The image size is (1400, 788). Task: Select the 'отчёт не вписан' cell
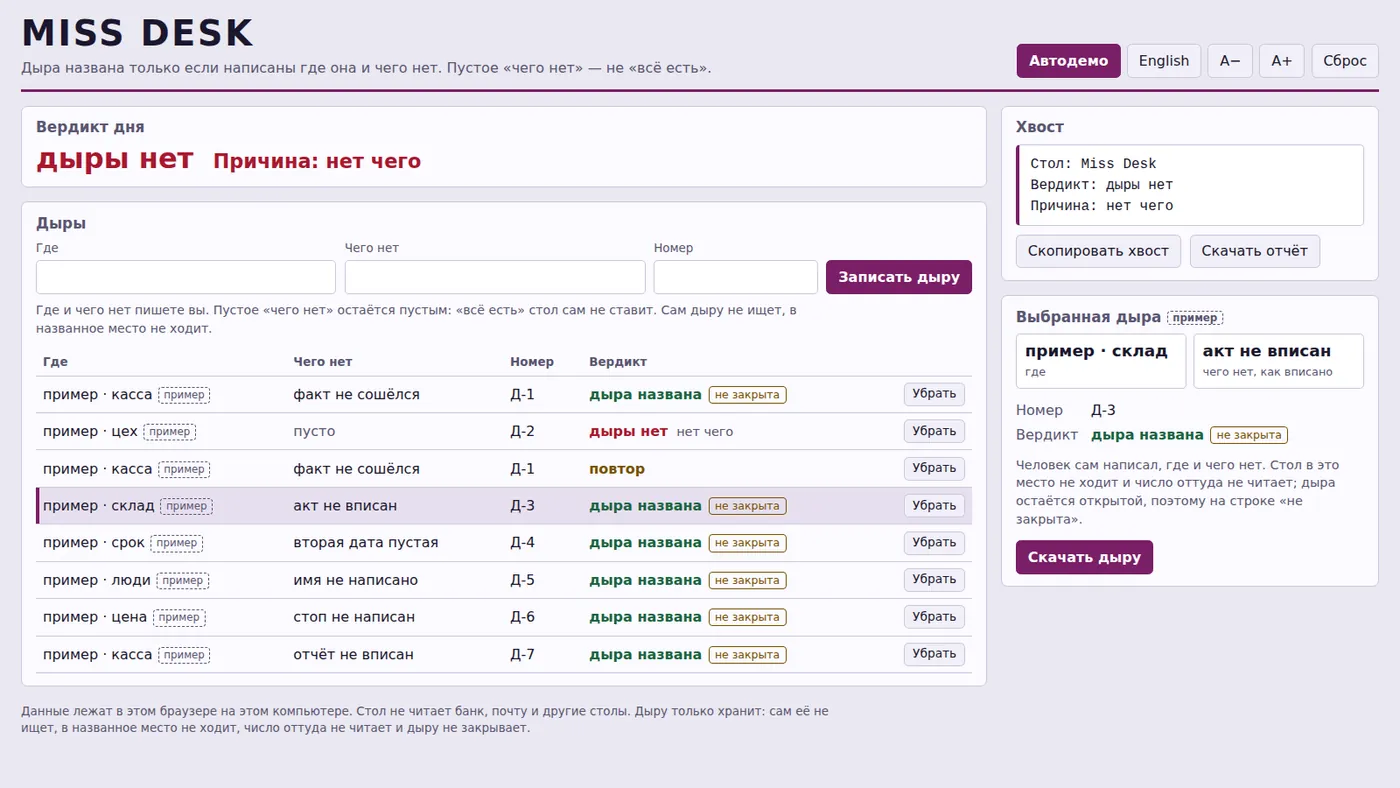tap(353, 655)
